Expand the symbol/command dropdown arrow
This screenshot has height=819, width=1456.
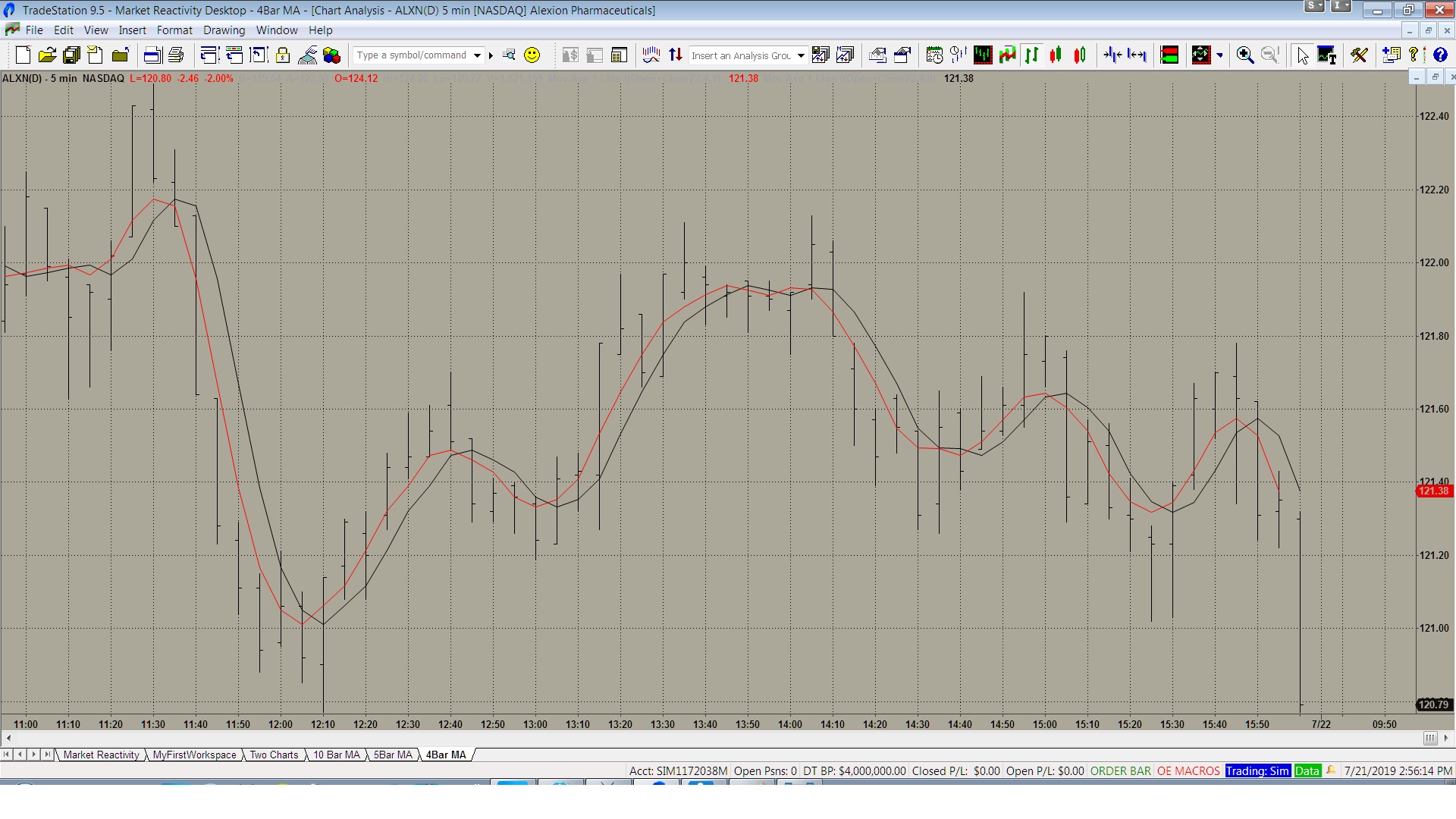pos(477,55)
